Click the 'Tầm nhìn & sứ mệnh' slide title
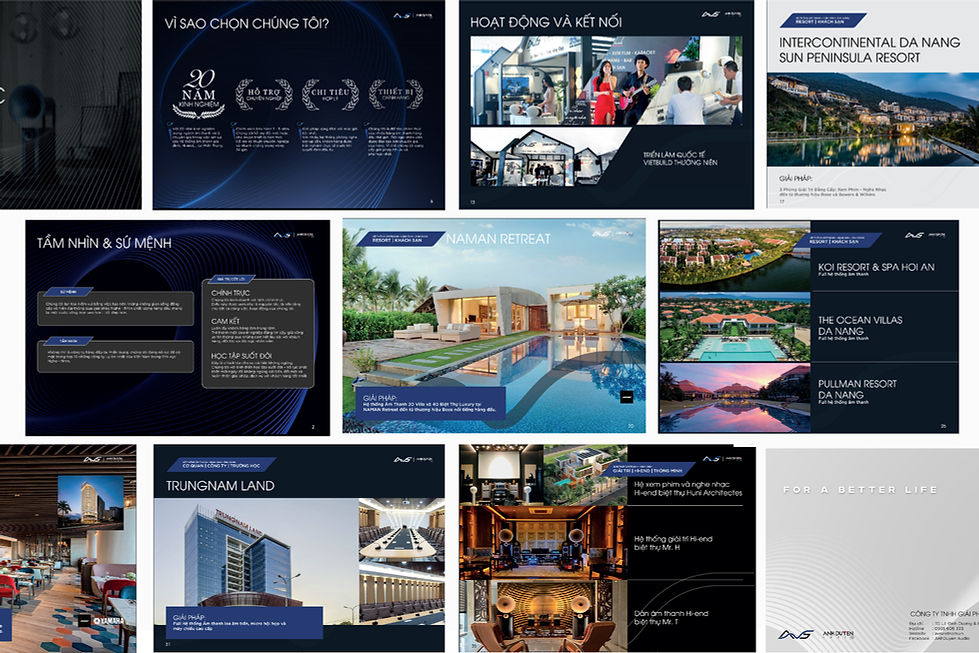The image size is (979, 653). coord(104,243)
